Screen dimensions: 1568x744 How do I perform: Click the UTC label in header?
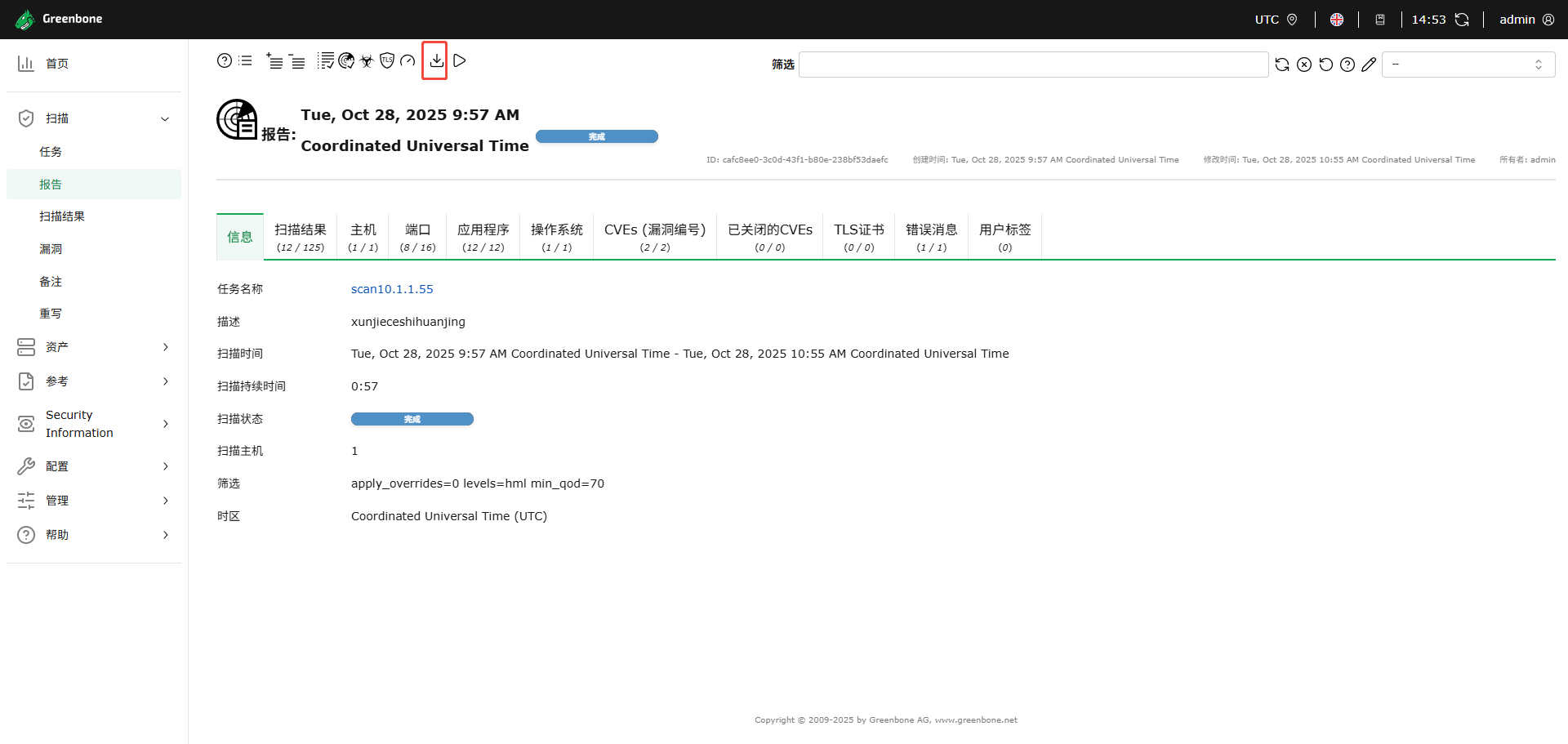(1267, 20)
